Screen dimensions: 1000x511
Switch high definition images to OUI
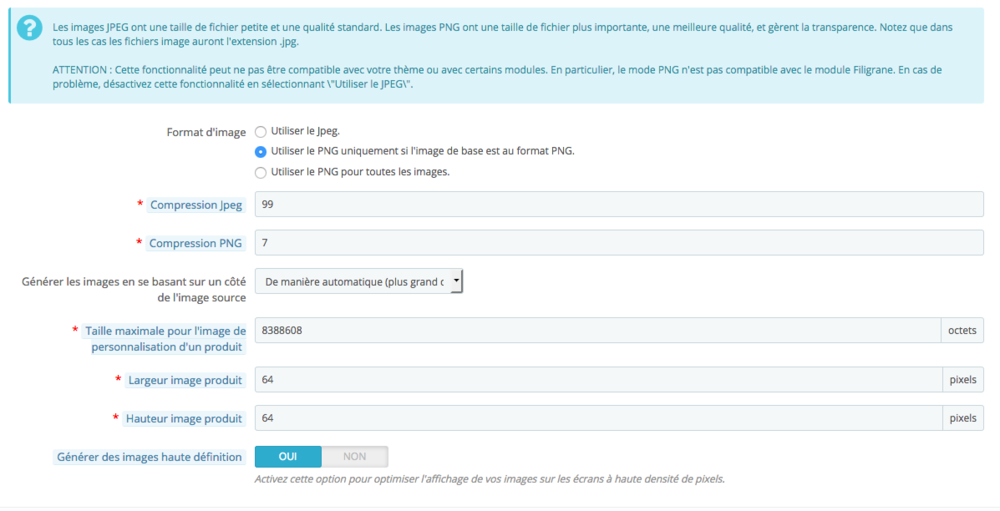pyautogui.click(x=288, y=457)
